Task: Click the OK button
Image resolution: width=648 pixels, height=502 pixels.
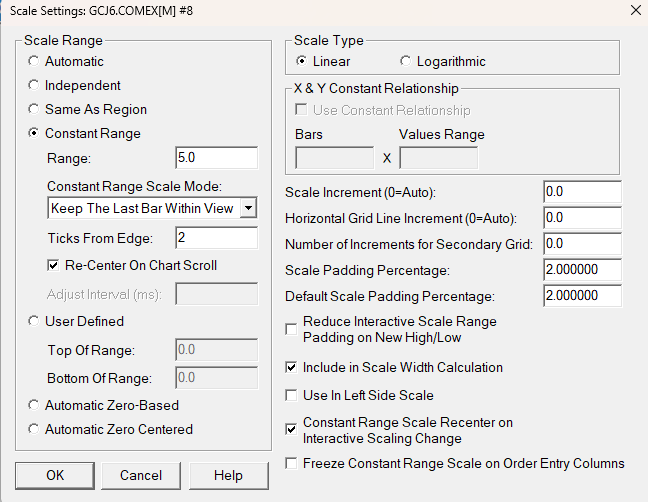Action: pos(55,475)
